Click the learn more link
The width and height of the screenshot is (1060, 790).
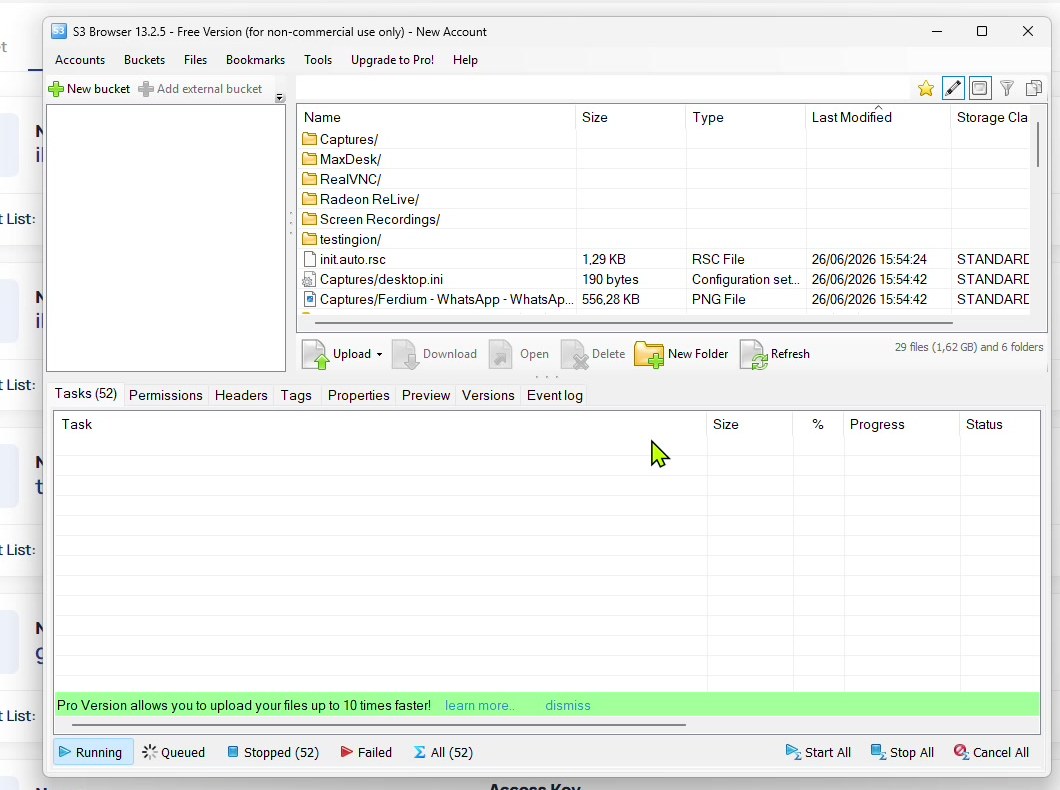479,706
